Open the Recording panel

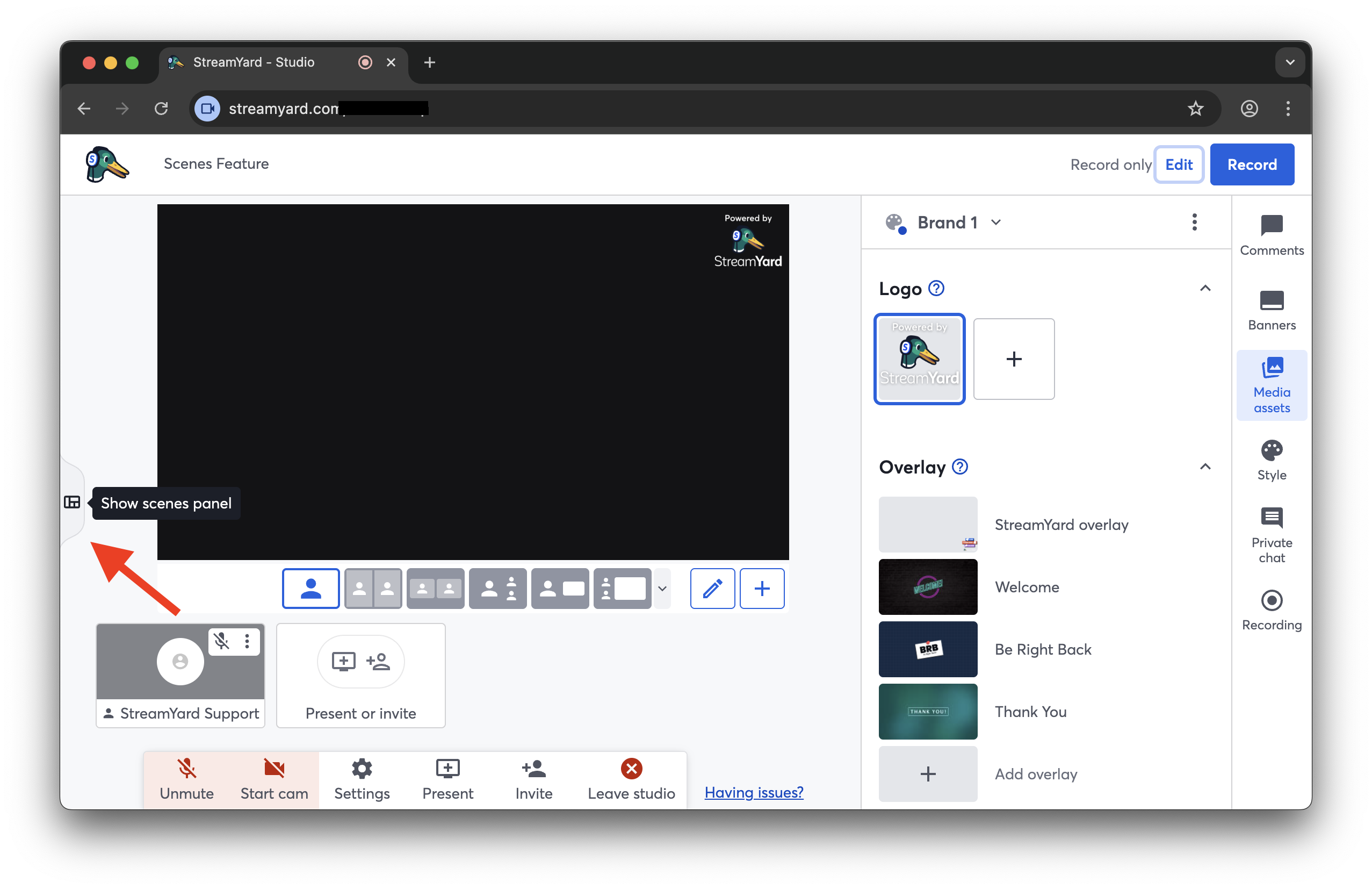click(1271, 611)
